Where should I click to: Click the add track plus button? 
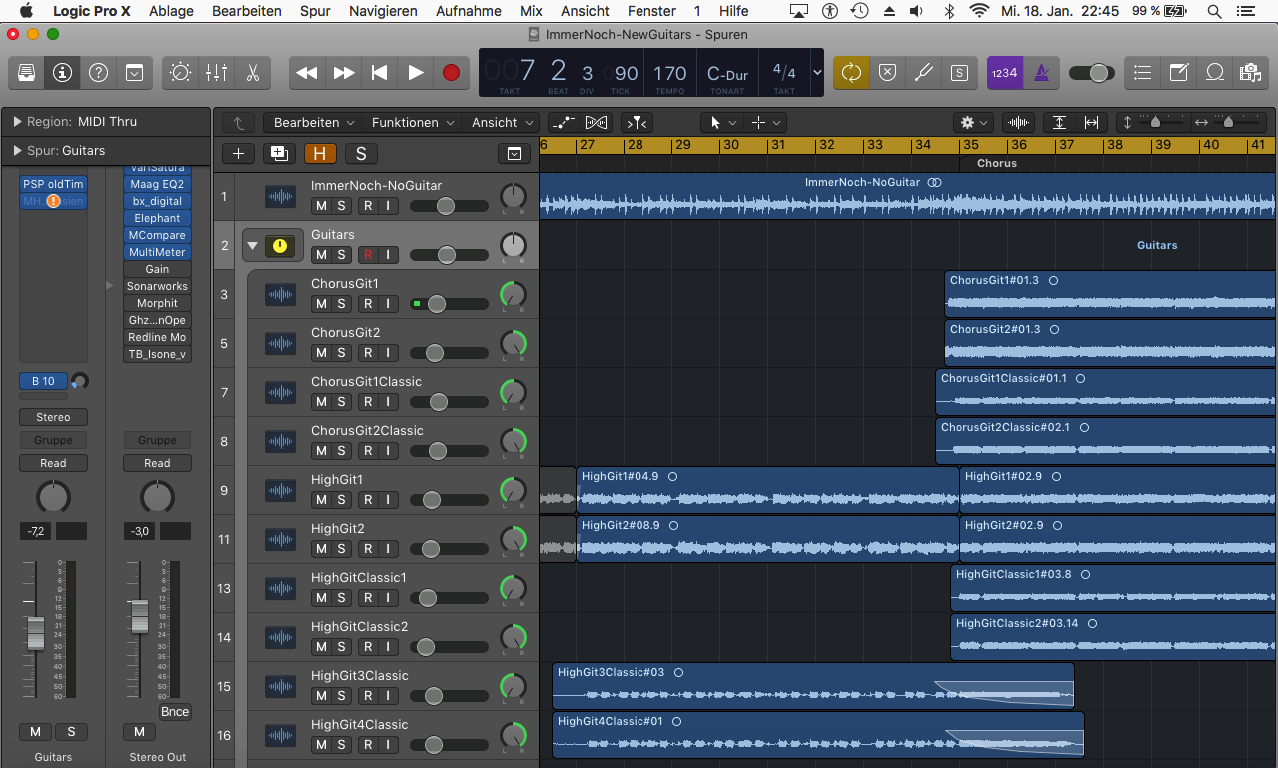coord(238,153)
